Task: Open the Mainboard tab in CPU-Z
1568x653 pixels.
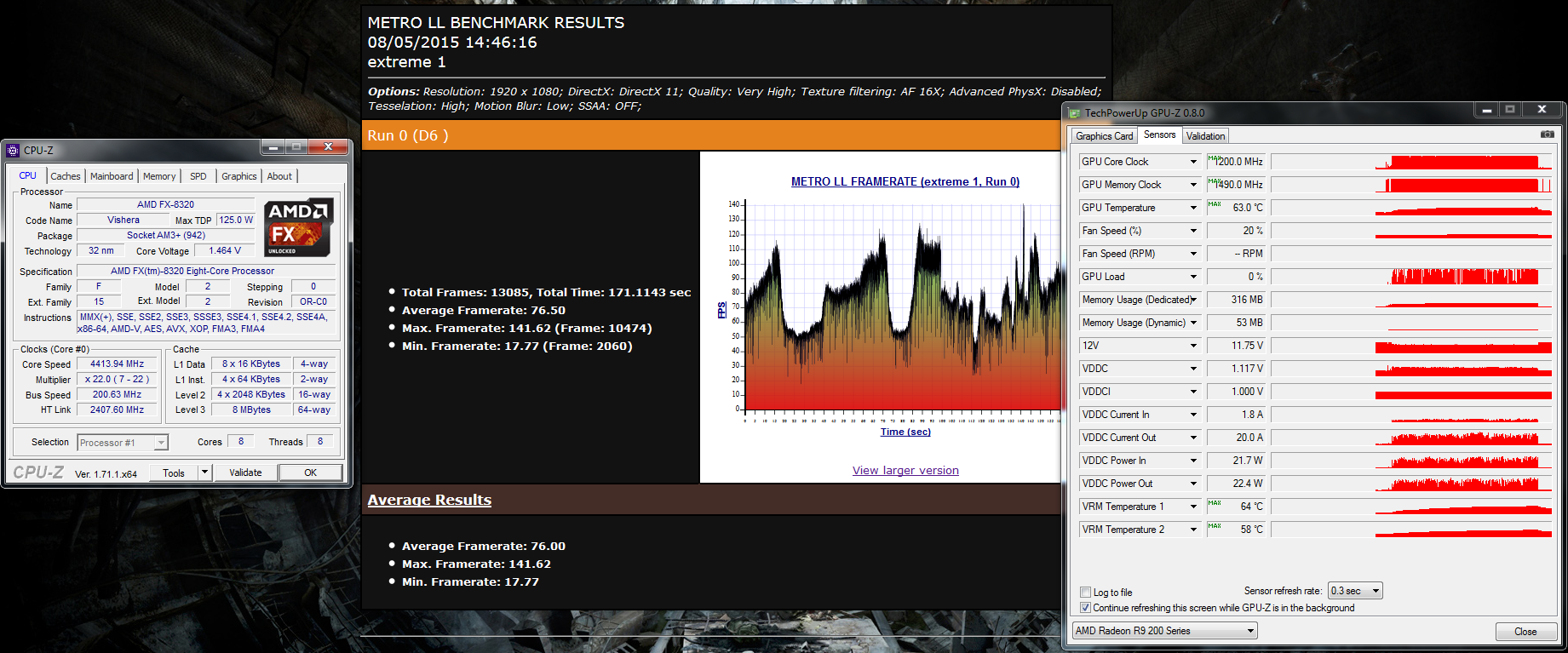Action: [112, 176]
